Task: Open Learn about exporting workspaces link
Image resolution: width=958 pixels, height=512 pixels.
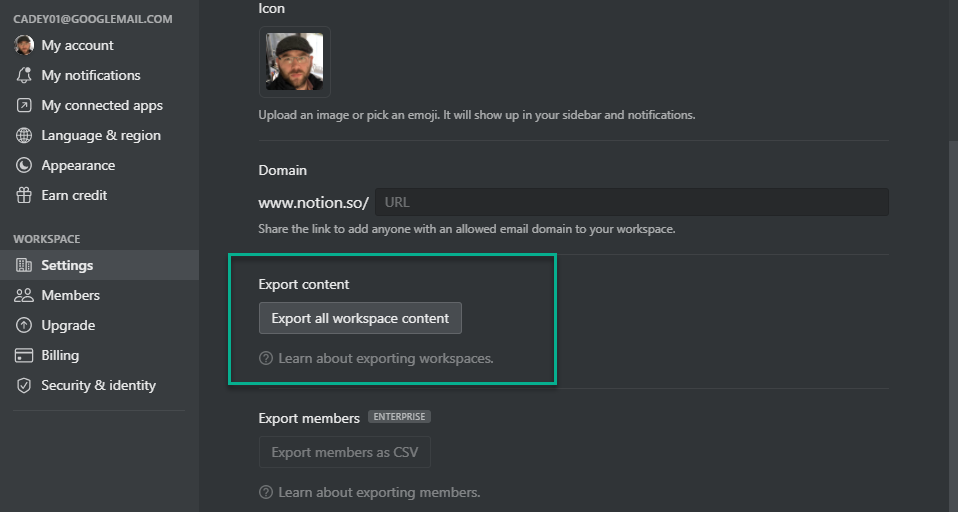Action: pyautogui.click(x=385, y=358)
